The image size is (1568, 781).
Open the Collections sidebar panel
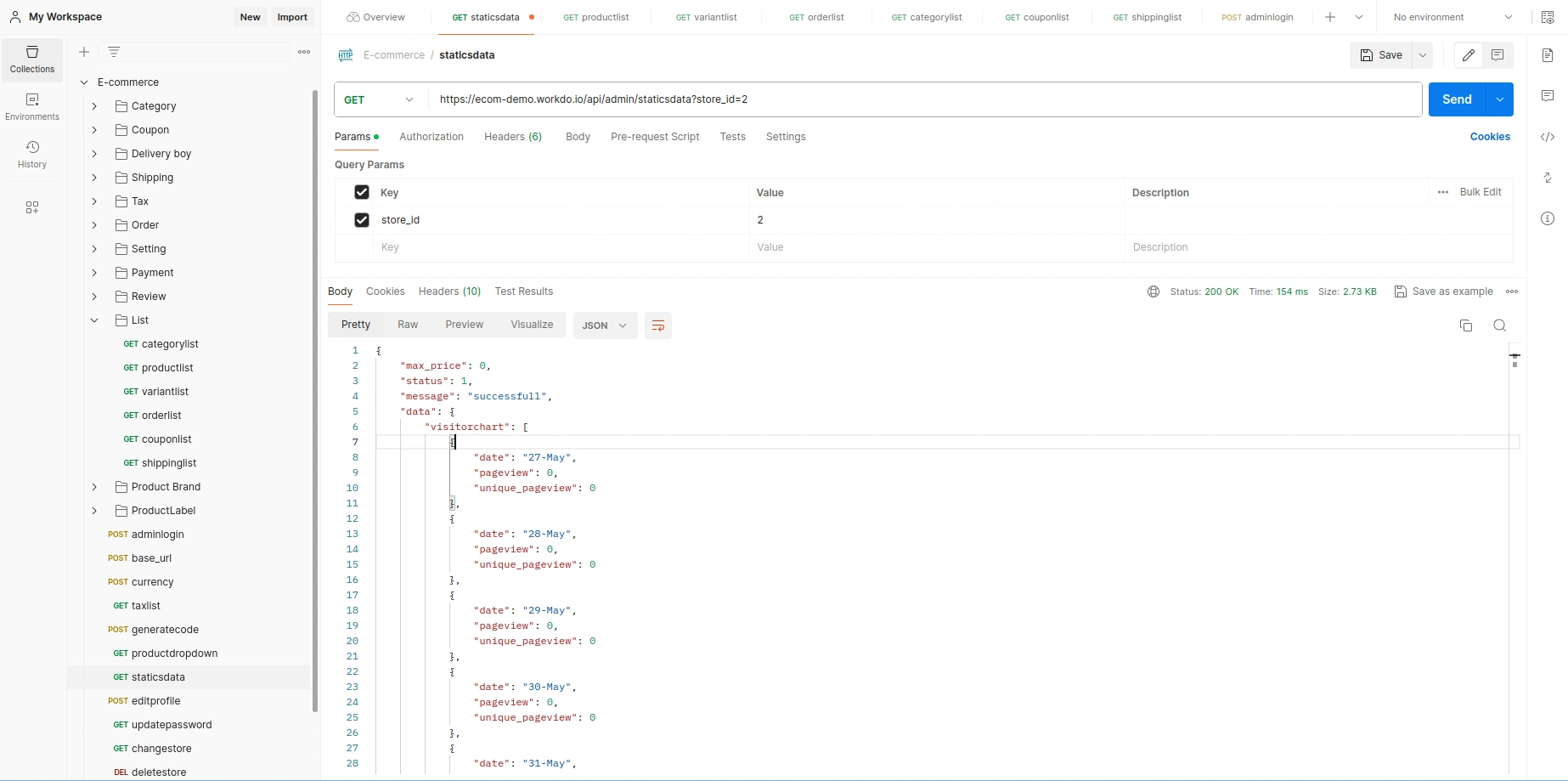[x=31, y=59]
